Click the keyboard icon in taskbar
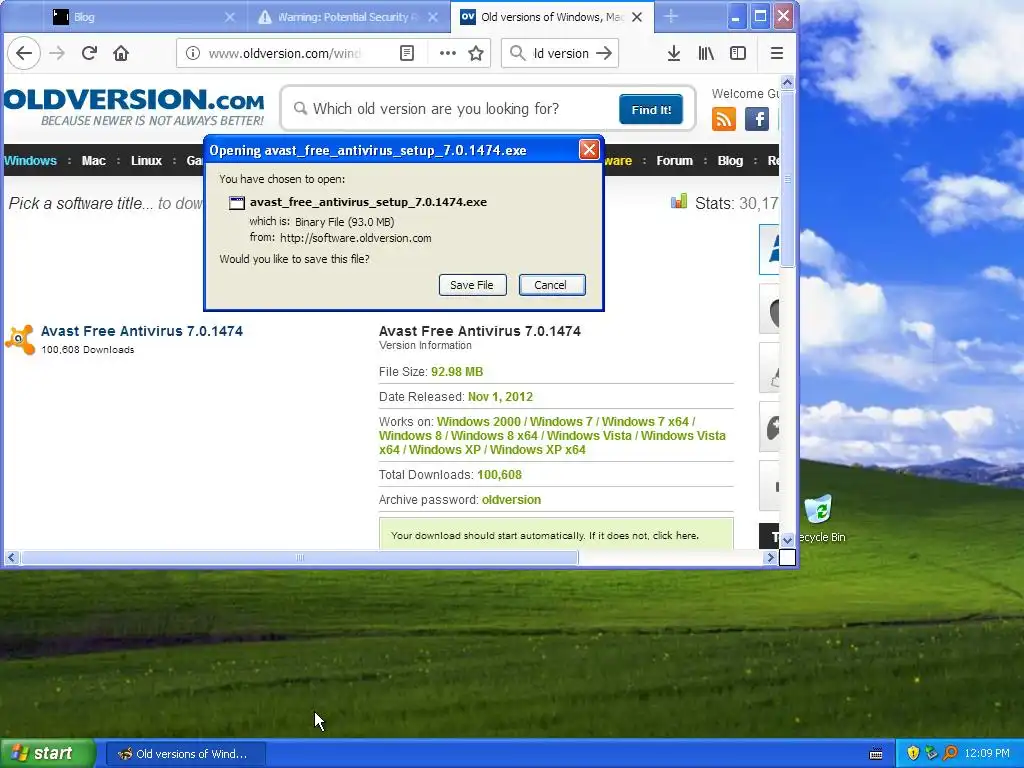This screenshot has width=1024, height=768. [x=876, y=754]
